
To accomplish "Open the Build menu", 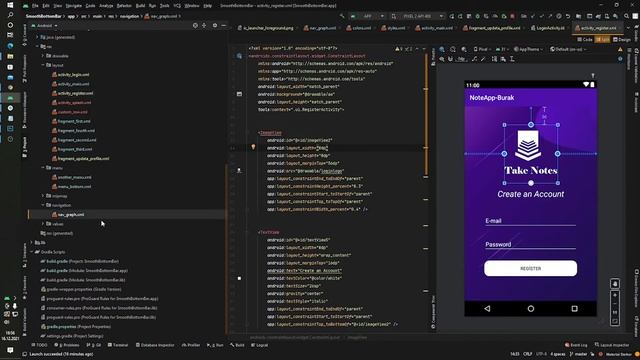I will [x=140, y=6].
